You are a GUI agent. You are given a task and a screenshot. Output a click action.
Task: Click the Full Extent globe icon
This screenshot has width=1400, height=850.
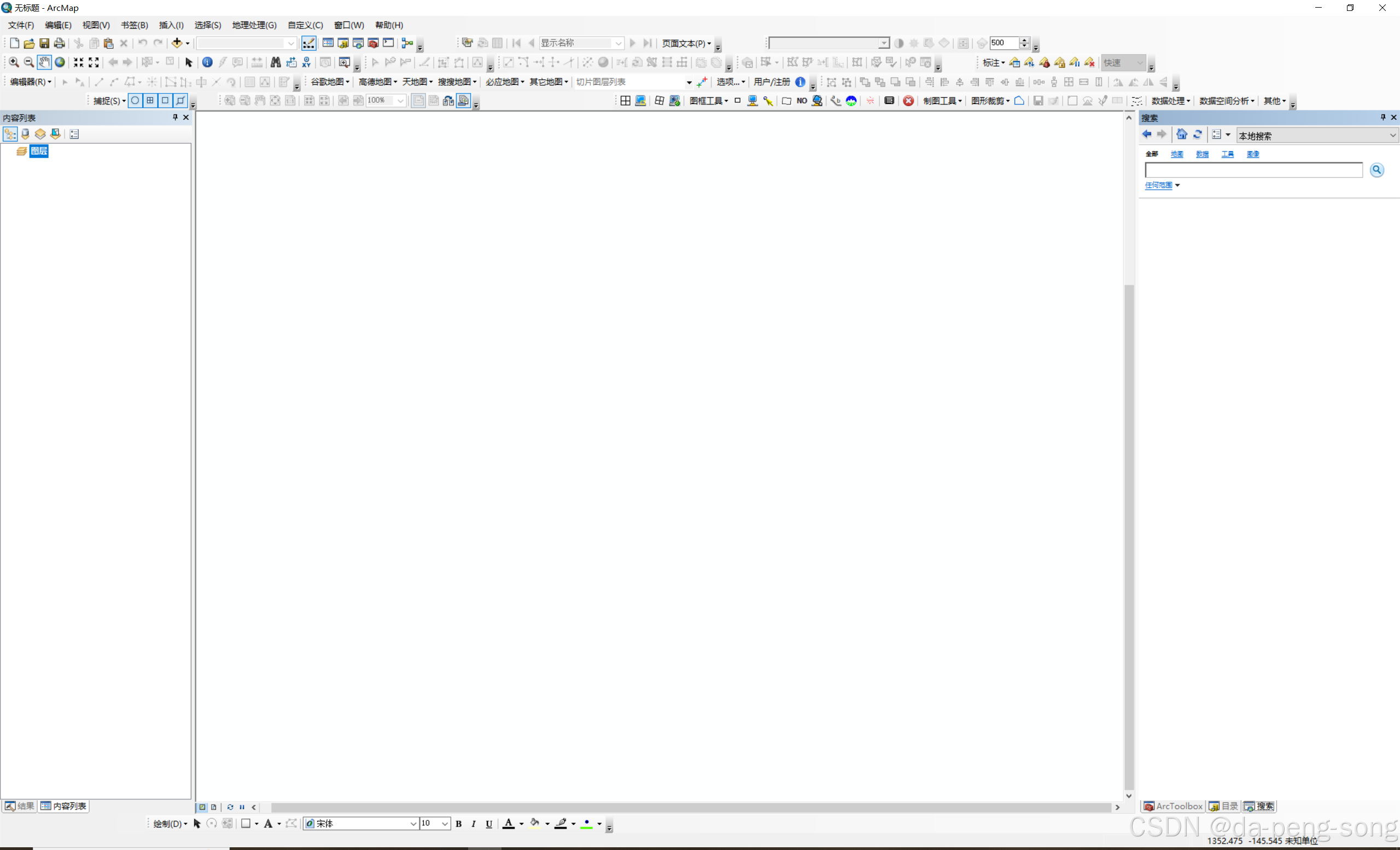[x=60, y=62]
